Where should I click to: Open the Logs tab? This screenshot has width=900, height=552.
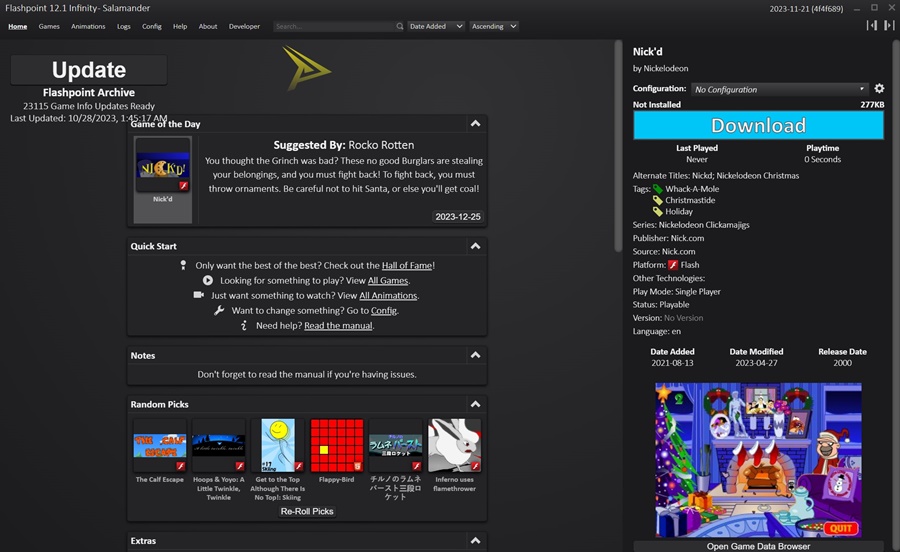click(124, 26)
